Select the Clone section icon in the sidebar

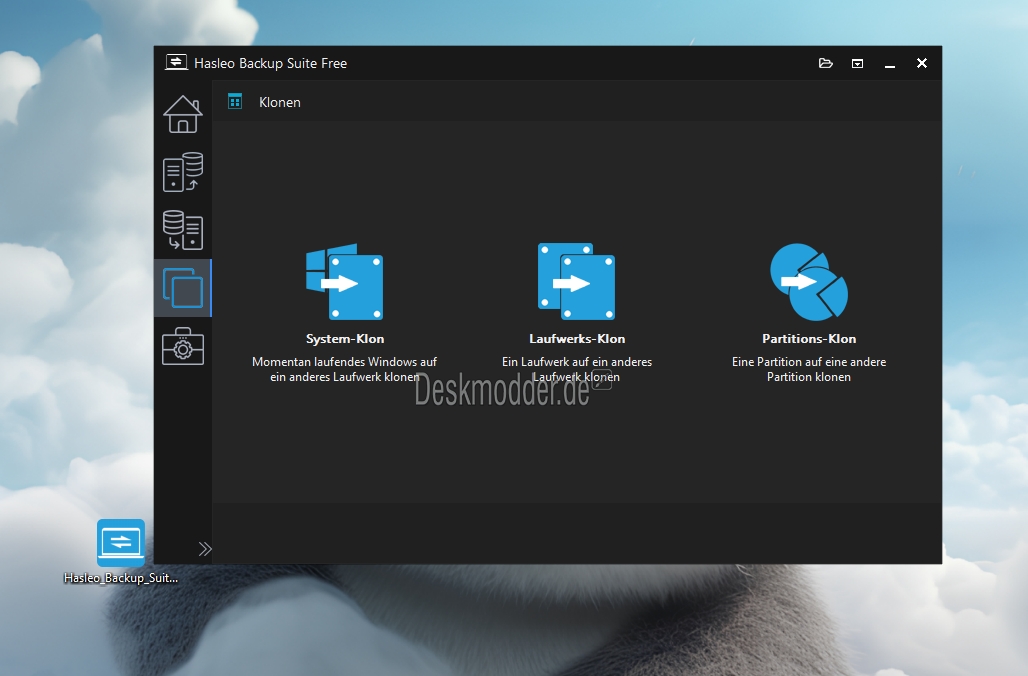pos(183,288)
